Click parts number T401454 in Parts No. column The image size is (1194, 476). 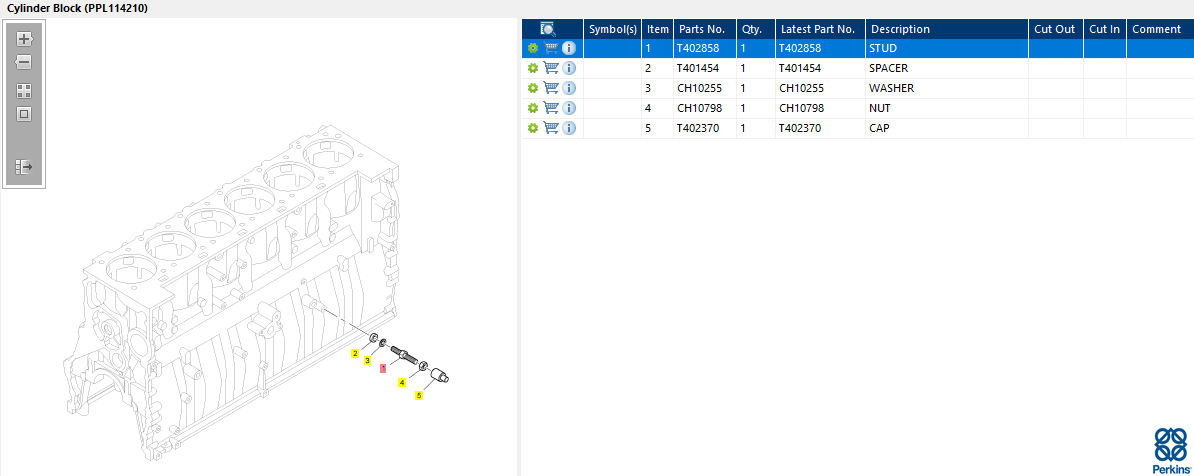pos(698,68)
